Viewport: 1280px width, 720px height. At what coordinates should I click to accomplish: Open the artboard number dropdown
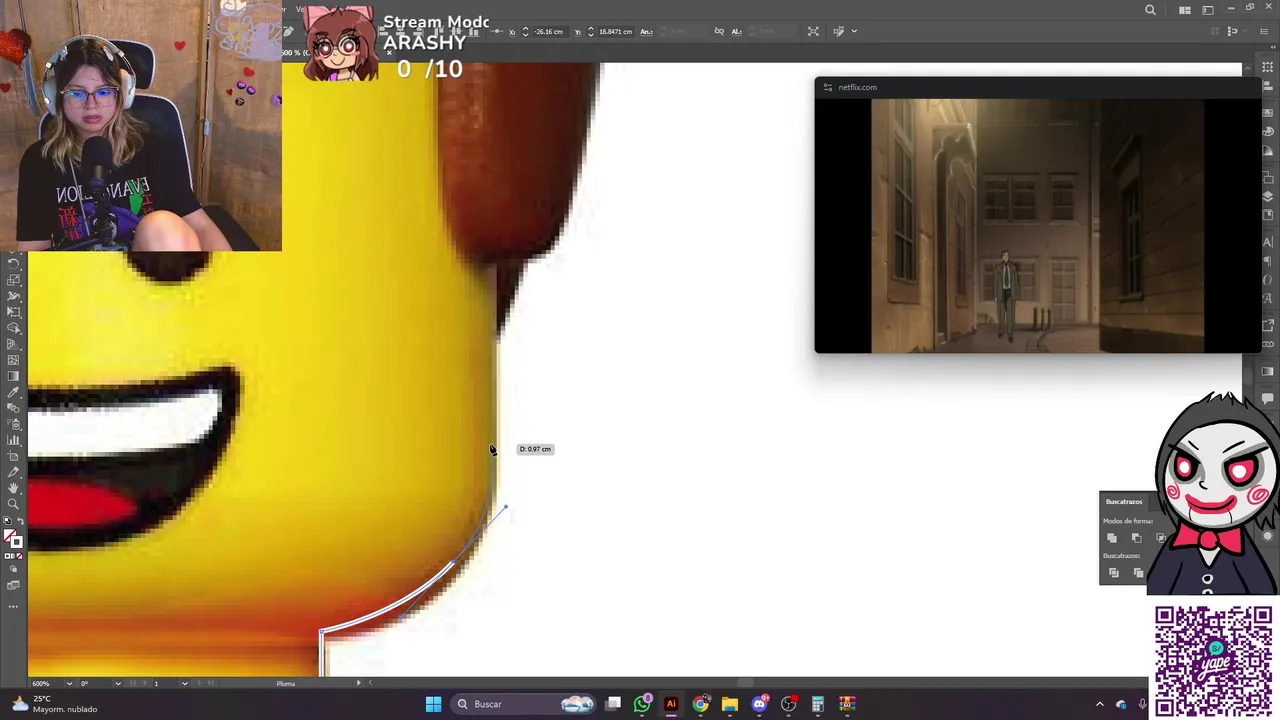[x=185, y=683]
